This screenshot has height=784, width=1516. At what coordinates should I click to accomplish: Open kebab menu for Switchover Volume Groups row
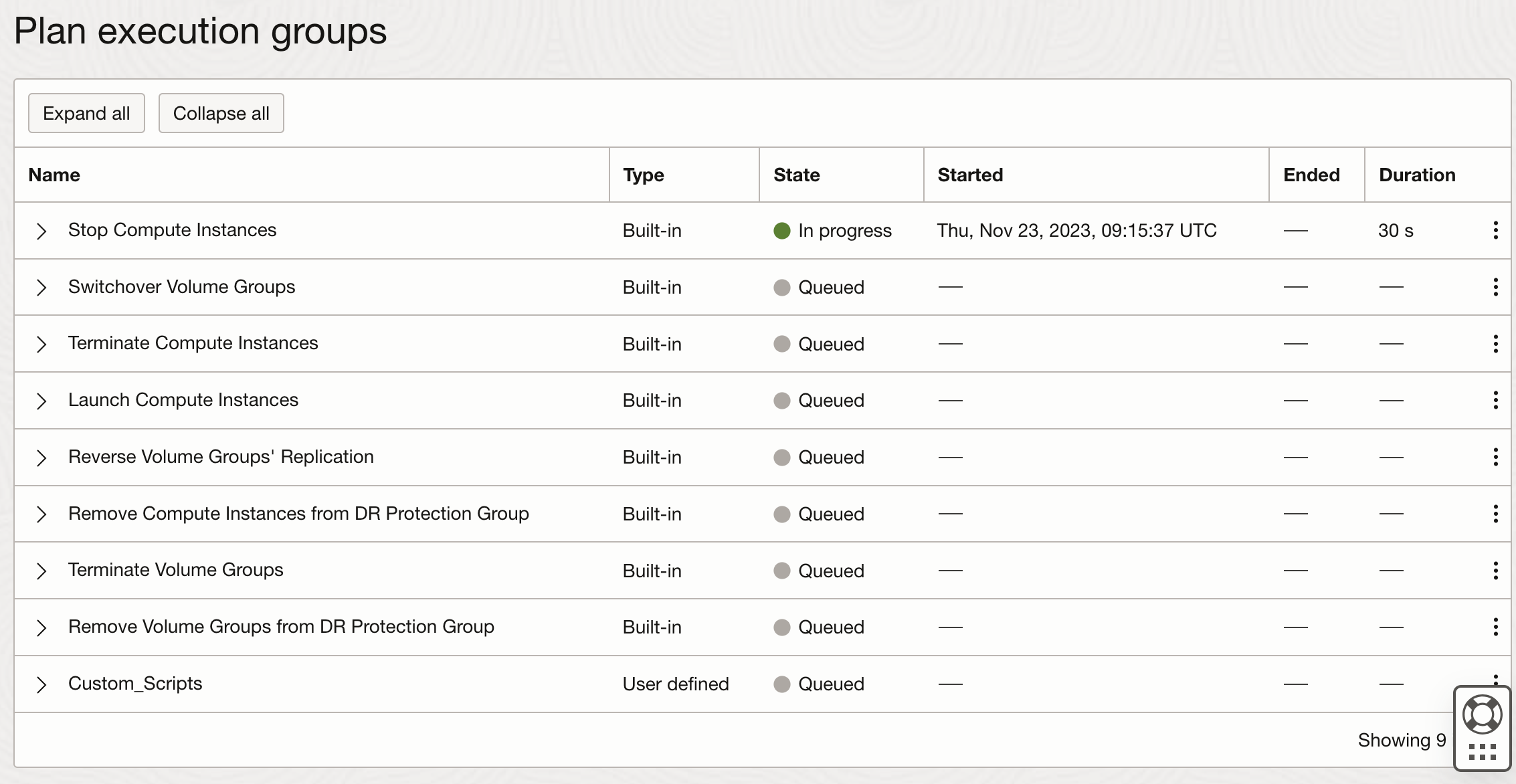pos(1495,287)
